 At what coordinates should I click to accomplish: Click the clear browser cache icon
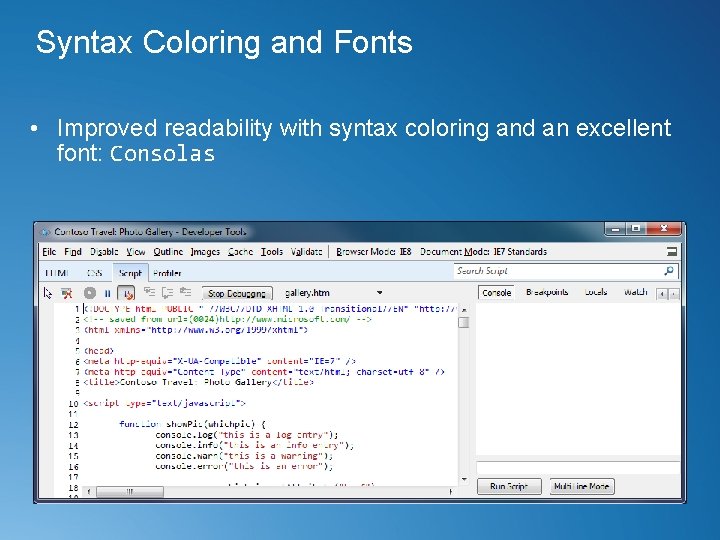[67, 293]
